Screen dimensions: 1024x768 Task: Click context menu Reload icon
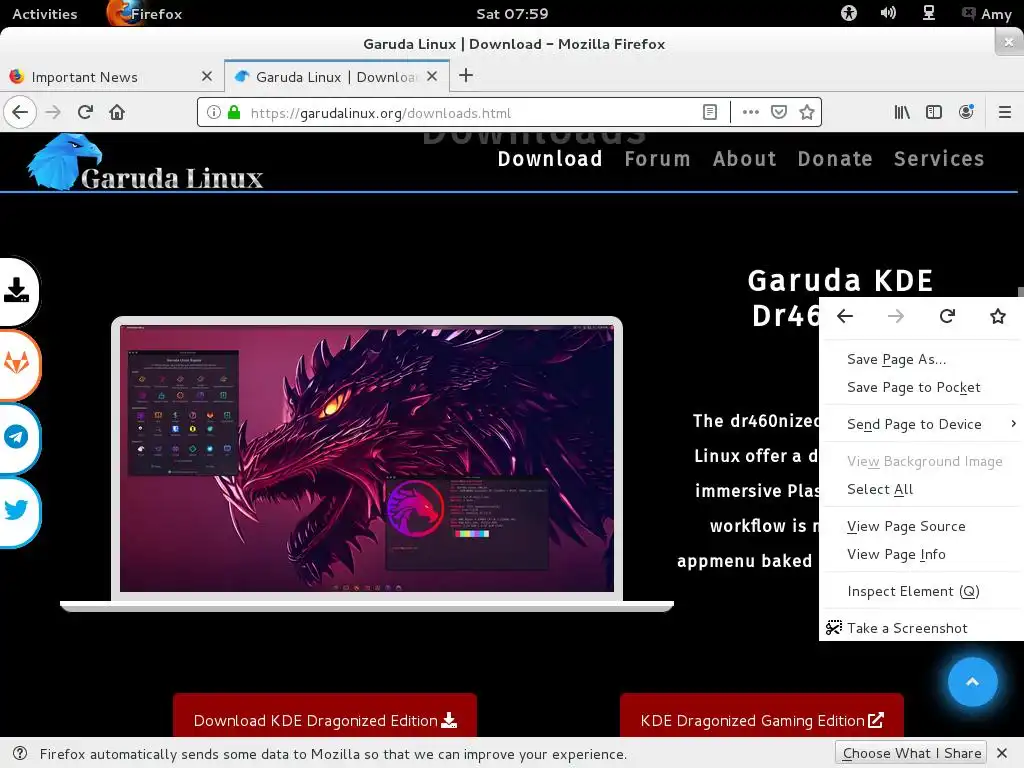(x=947, y=317)
